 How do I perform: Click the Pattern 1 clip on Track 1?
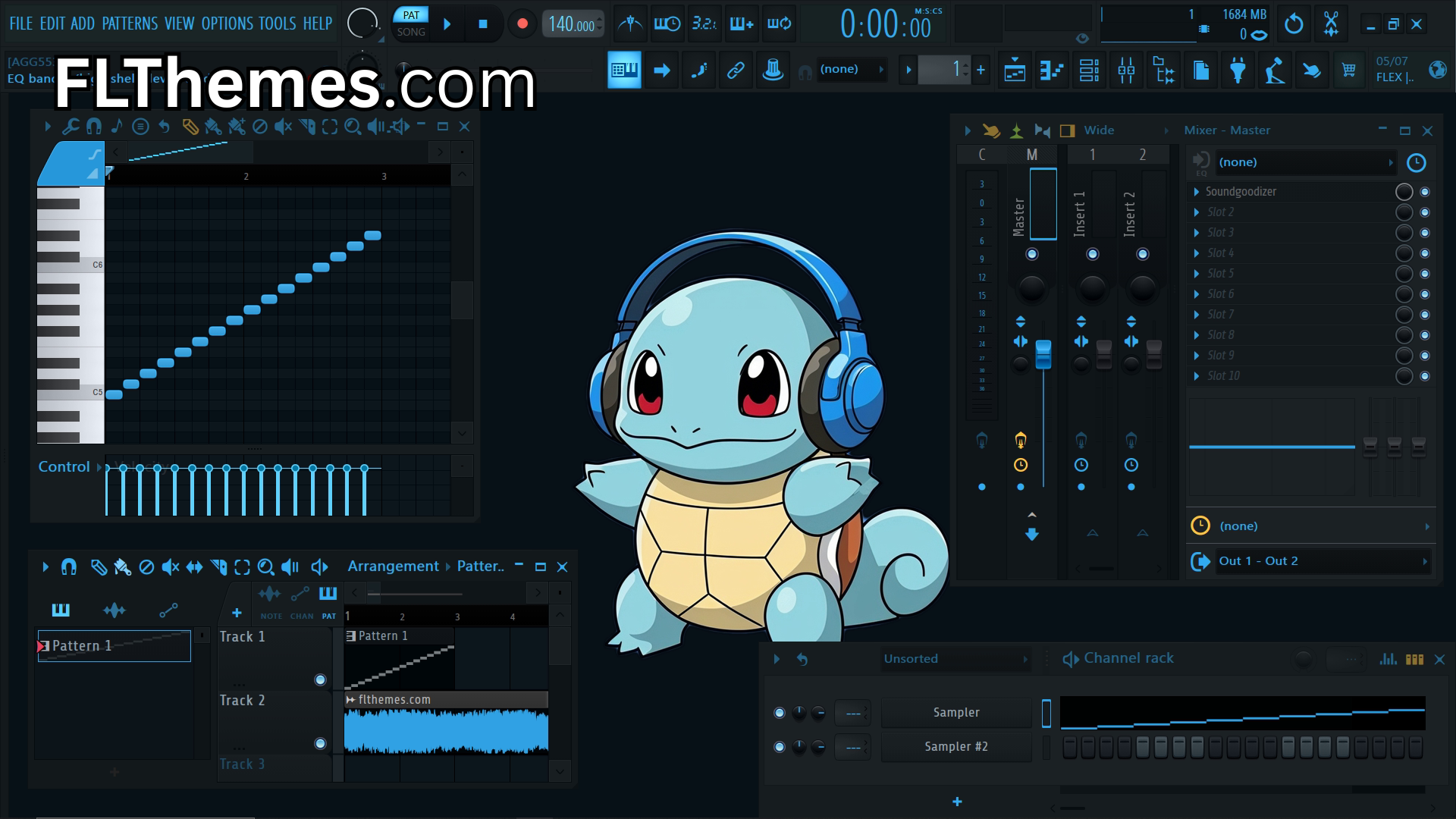coord(400,659)
